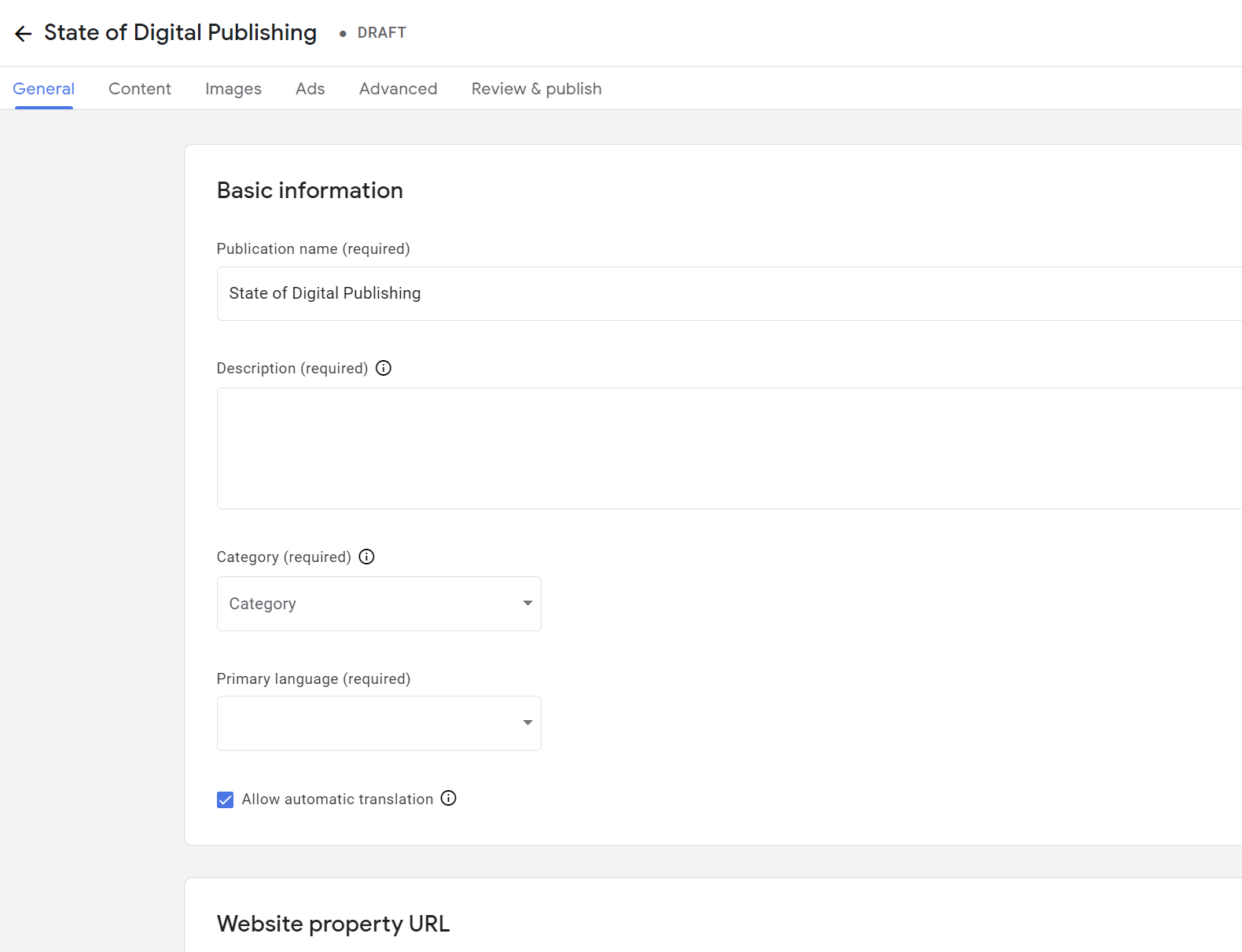Click the info icon beside Category
Screen dimensions: 1242x952
pyautogui.click(x=366, y=557)
